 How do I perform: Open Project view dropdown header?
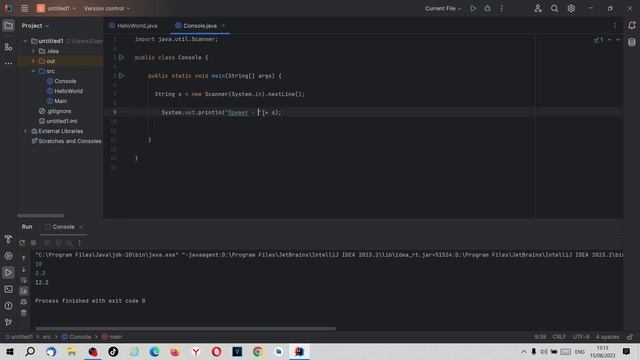pyautogui.click(x=35, y=26)
